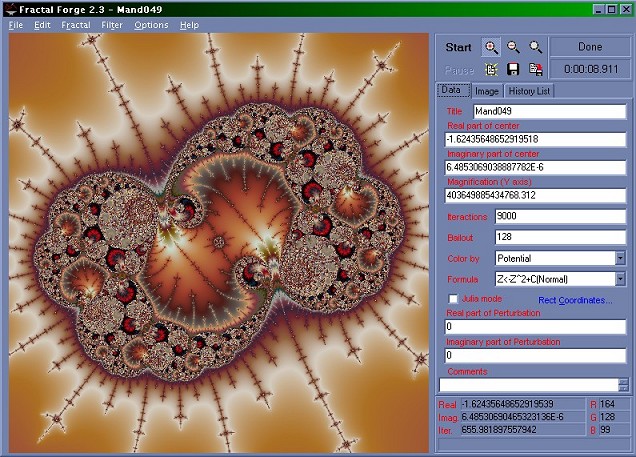The height and width of the screenshot is (457, 636).
Task: Maximize the Fractal Forge window
Action: pyautogui.click(x=612, y=9)
